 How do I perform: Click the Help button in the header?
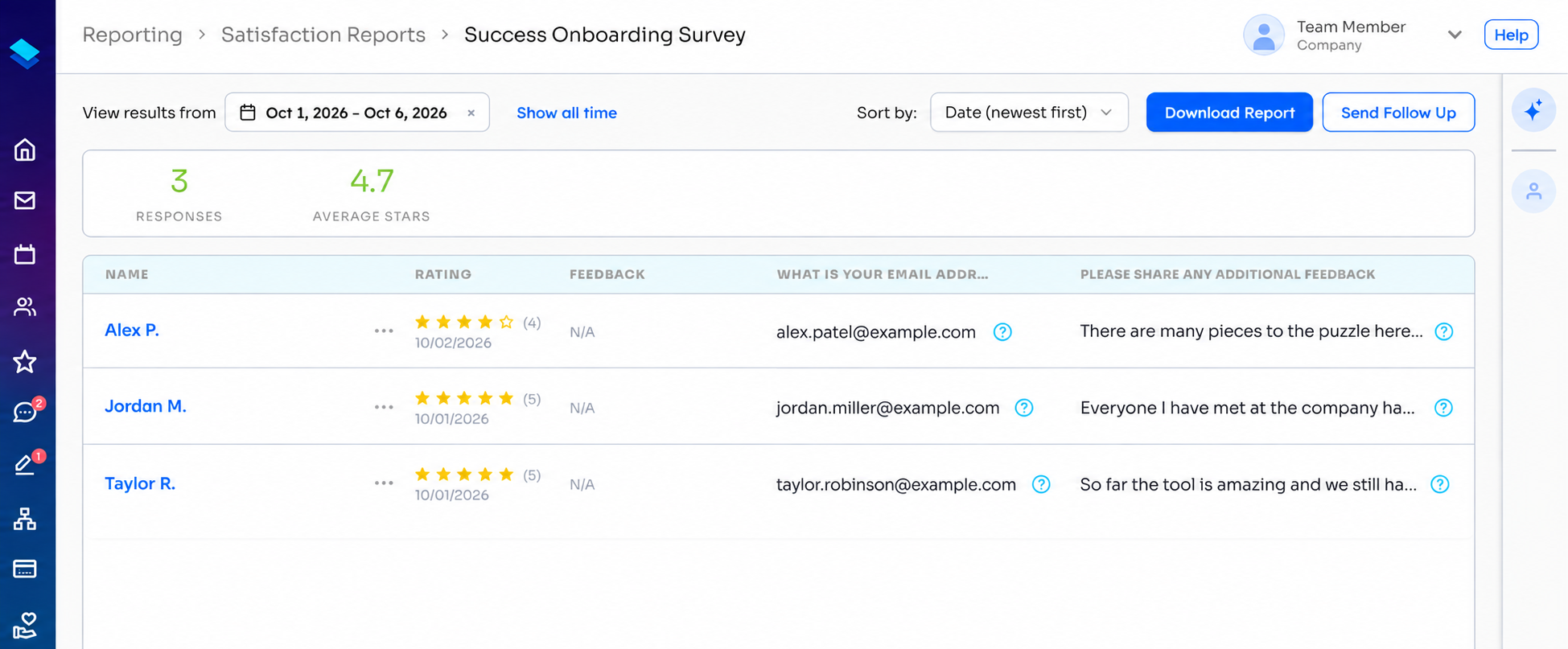[x=1511, y=35]
